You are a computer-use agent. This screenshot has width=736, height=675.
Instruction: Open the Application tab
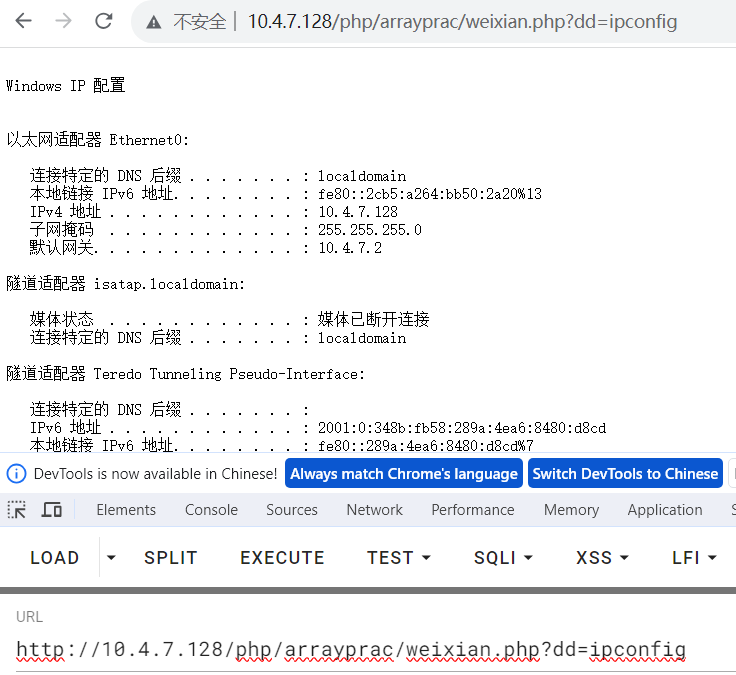point(665,510)
